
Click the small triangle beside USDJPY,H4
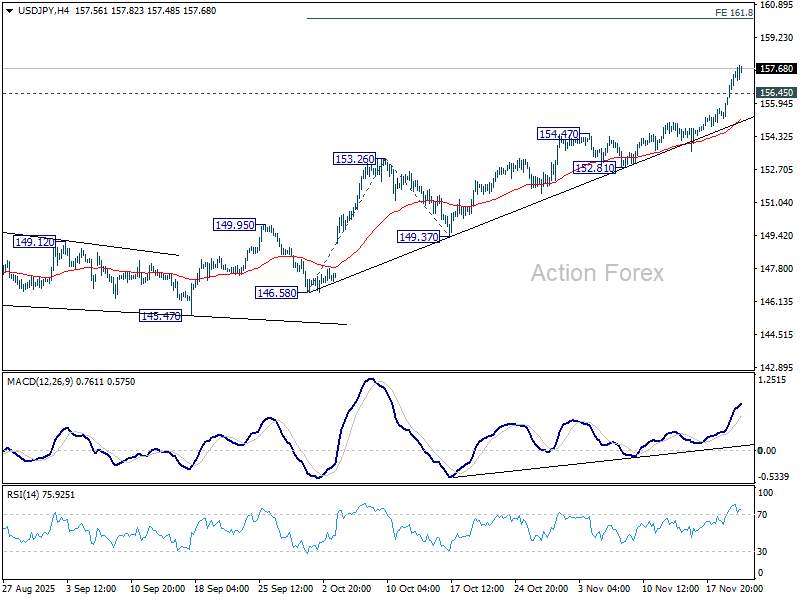coord(8,9)
